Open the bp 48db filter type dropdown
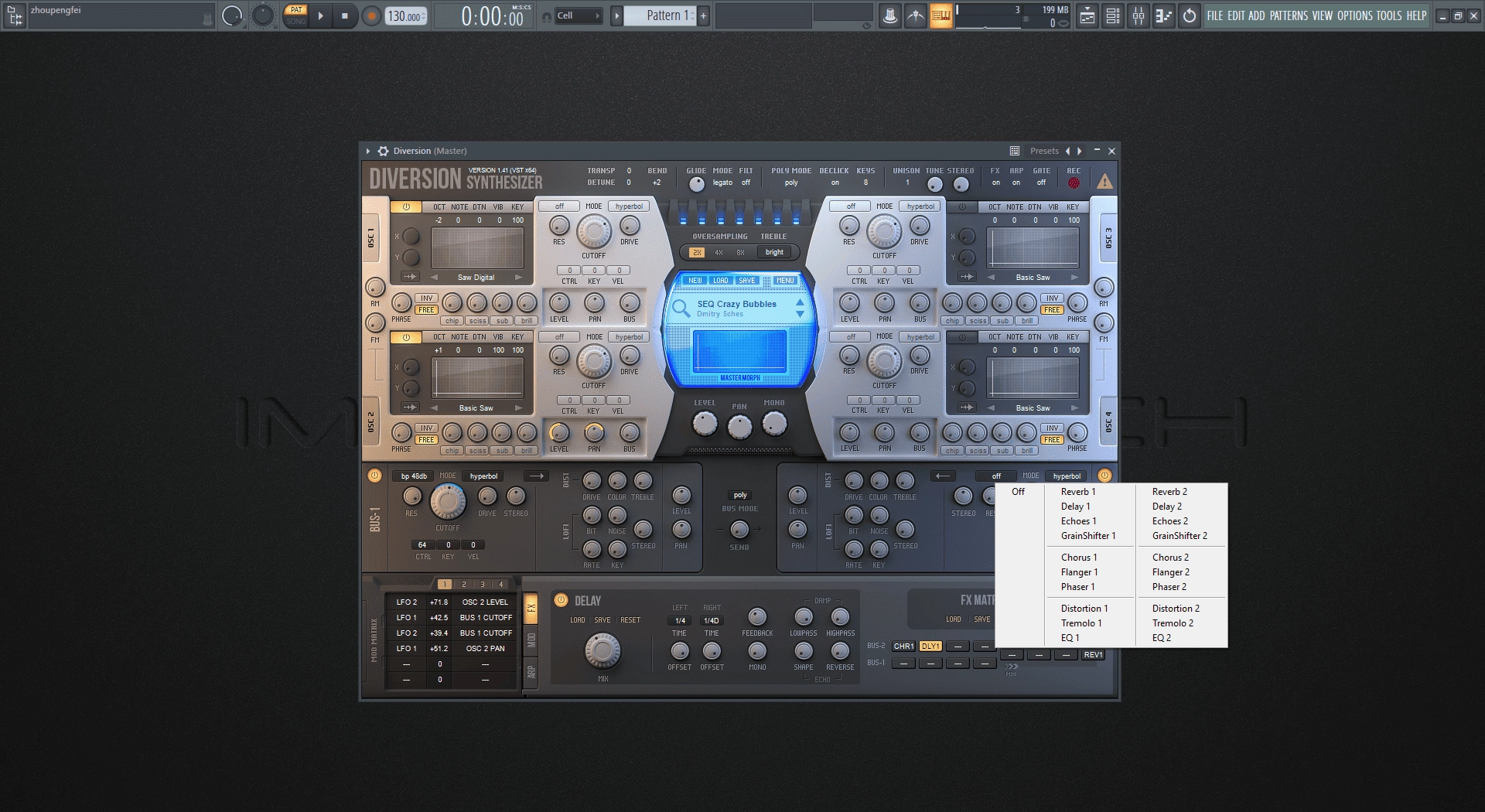This screenshot has width=1485, height=812. [414, 476]
